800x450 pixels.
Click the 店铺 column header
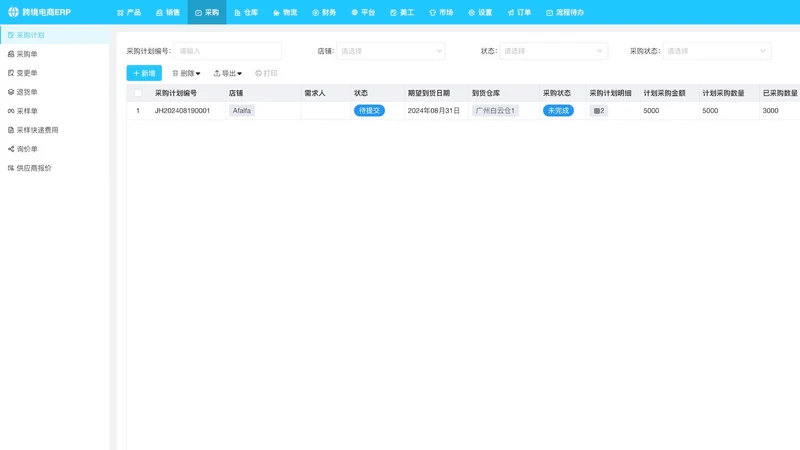pos(236,93)
